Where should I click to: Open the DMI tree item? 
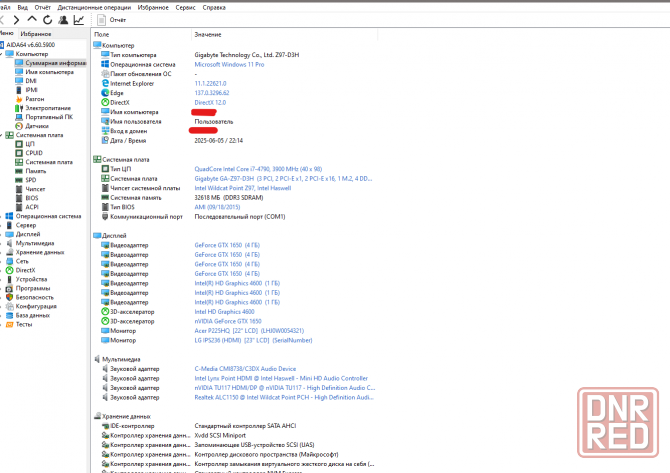click(x=26, y=81)
